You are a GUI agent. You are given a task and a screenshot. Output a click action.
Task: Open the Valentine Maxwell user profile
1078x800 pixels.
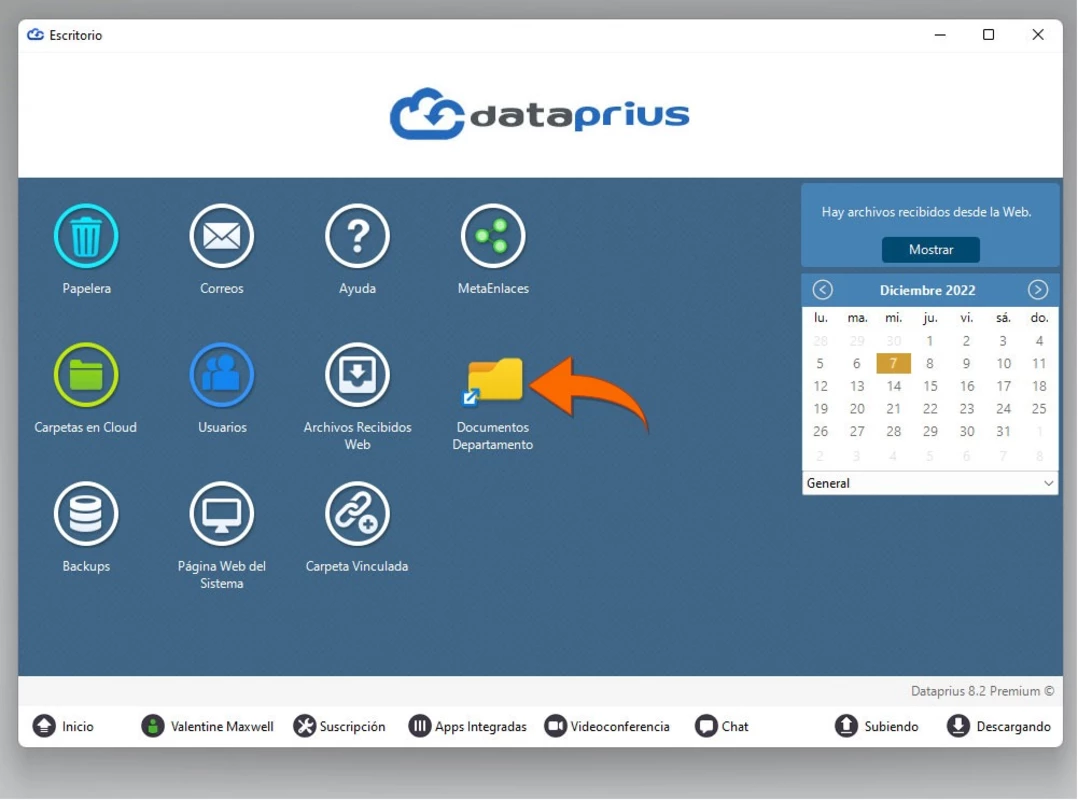[x=207, y=726]
